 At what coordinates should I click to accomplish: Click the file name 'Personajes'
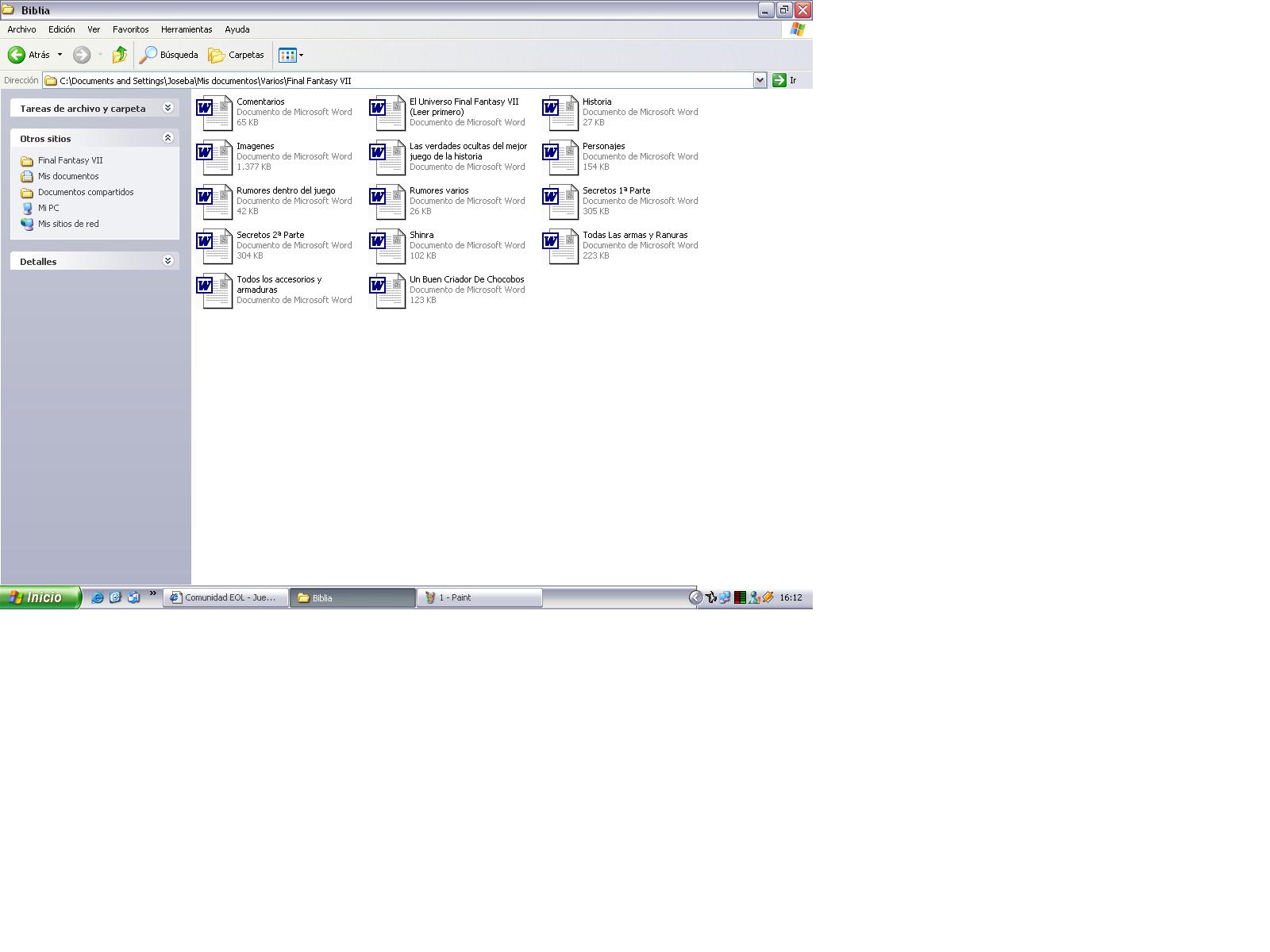[603, 146]
